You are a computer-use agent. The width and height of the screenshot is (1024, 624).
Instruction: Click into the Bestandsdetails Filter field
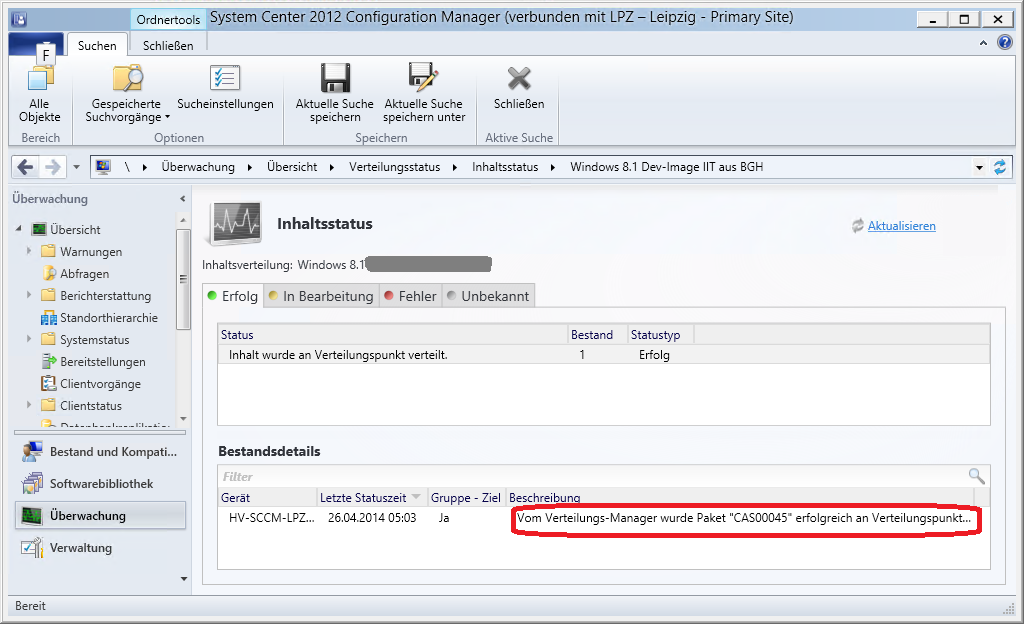tap(591, 476)
